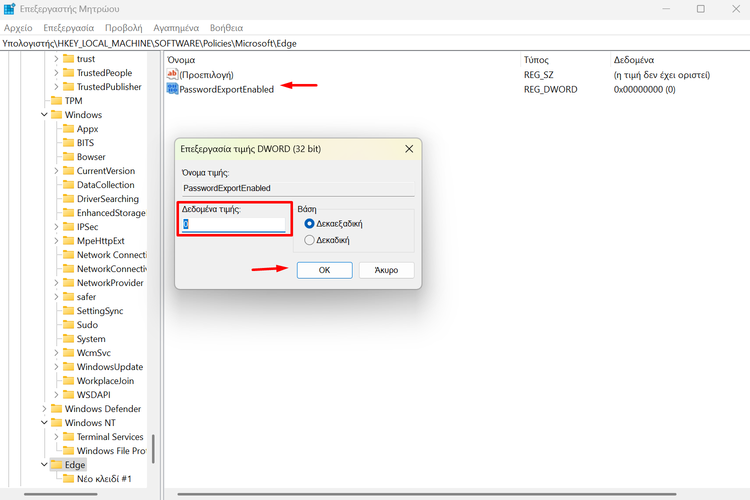The image size is (750, 500).
Task: Select the TPM folder icon
Action: [x=56, y=100]
